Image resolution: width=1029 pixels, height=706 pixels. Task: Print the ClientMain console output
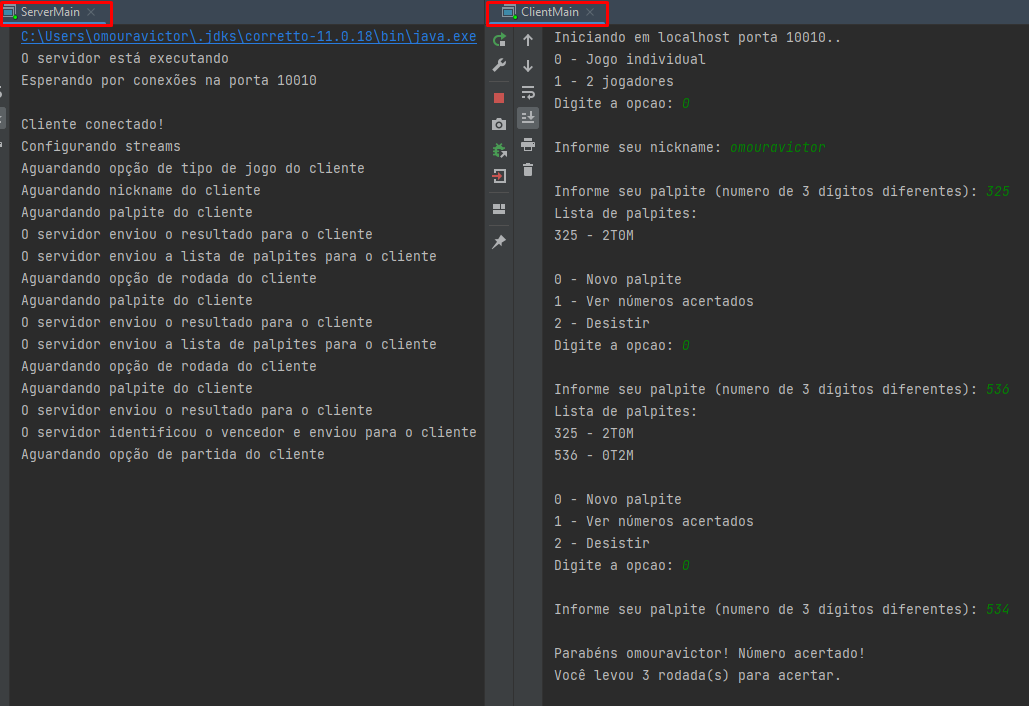[x=528, y=144]
